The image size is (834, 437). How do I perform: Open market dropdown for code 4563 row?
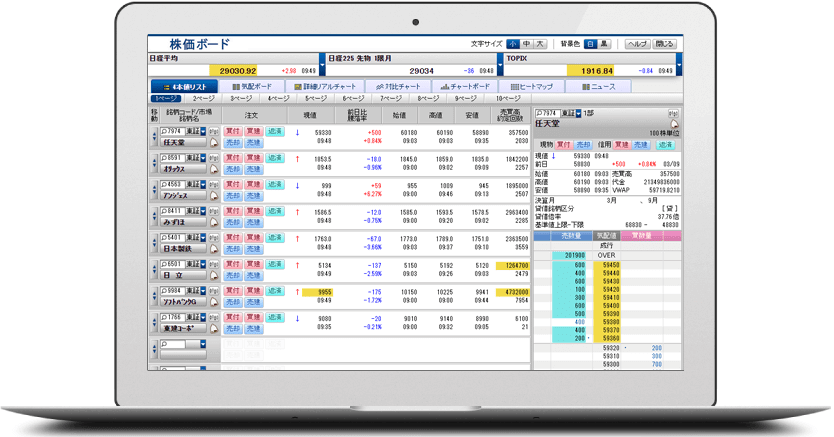(203, 184)
